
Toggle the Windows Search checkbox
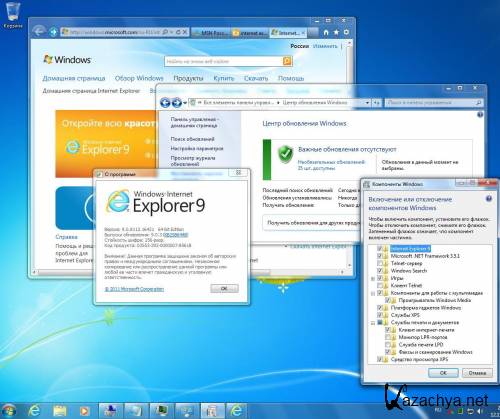(380, 271)
